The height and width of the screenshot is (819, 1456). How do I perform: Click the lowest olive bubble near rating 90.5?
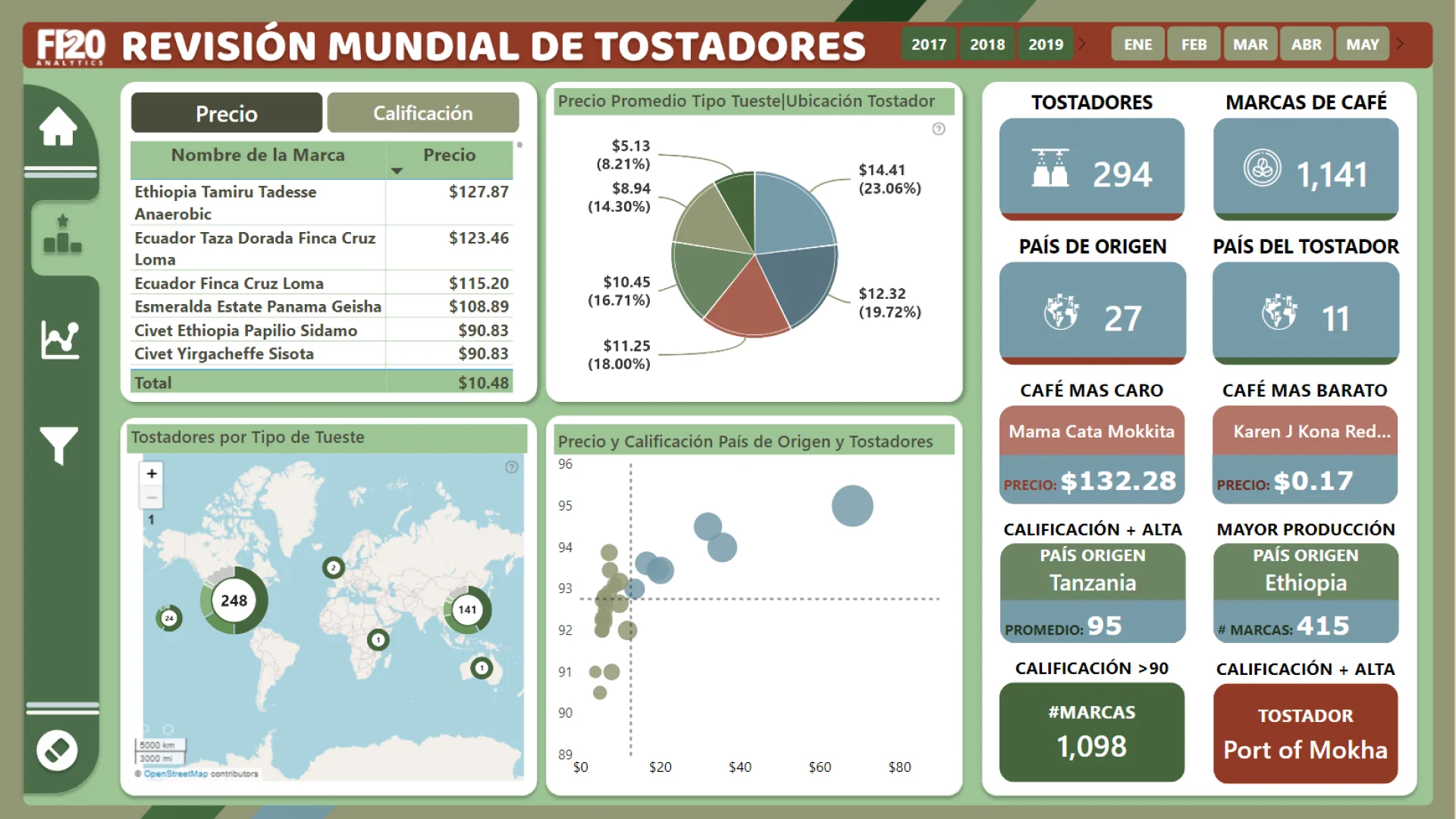[x=600, y=692]
